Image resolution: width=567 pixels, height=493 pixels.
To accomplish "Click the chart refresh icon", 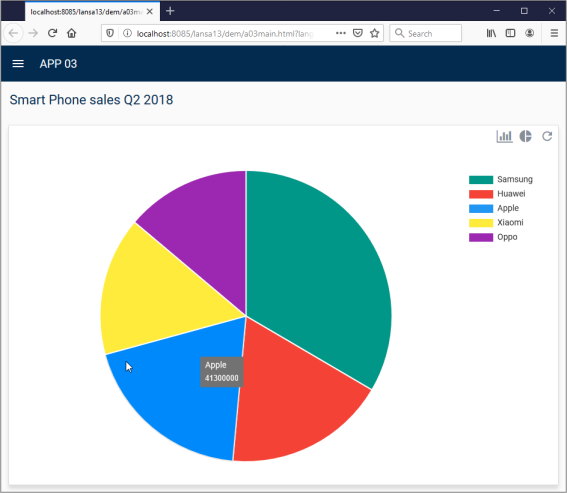I will point(547,136).
